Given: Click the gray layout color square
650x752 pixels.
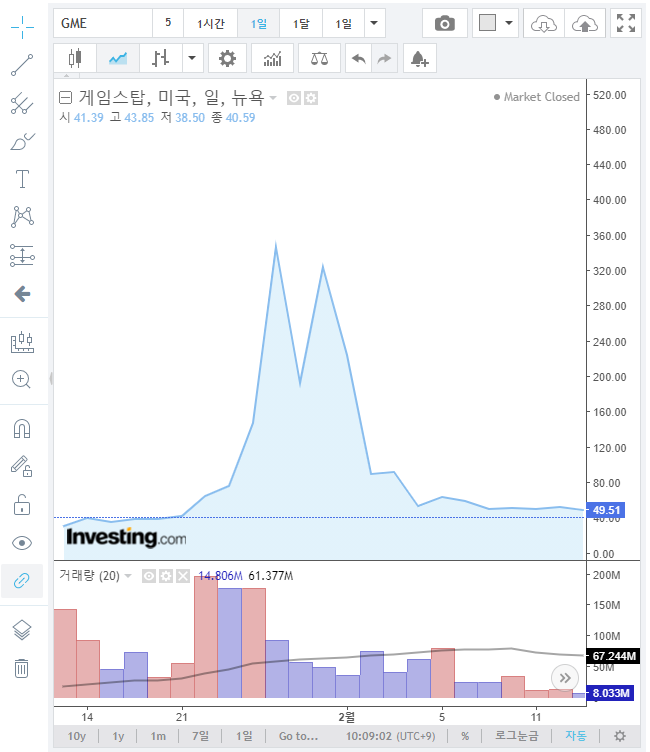Looking at the screenshot, I should (487, 23).
